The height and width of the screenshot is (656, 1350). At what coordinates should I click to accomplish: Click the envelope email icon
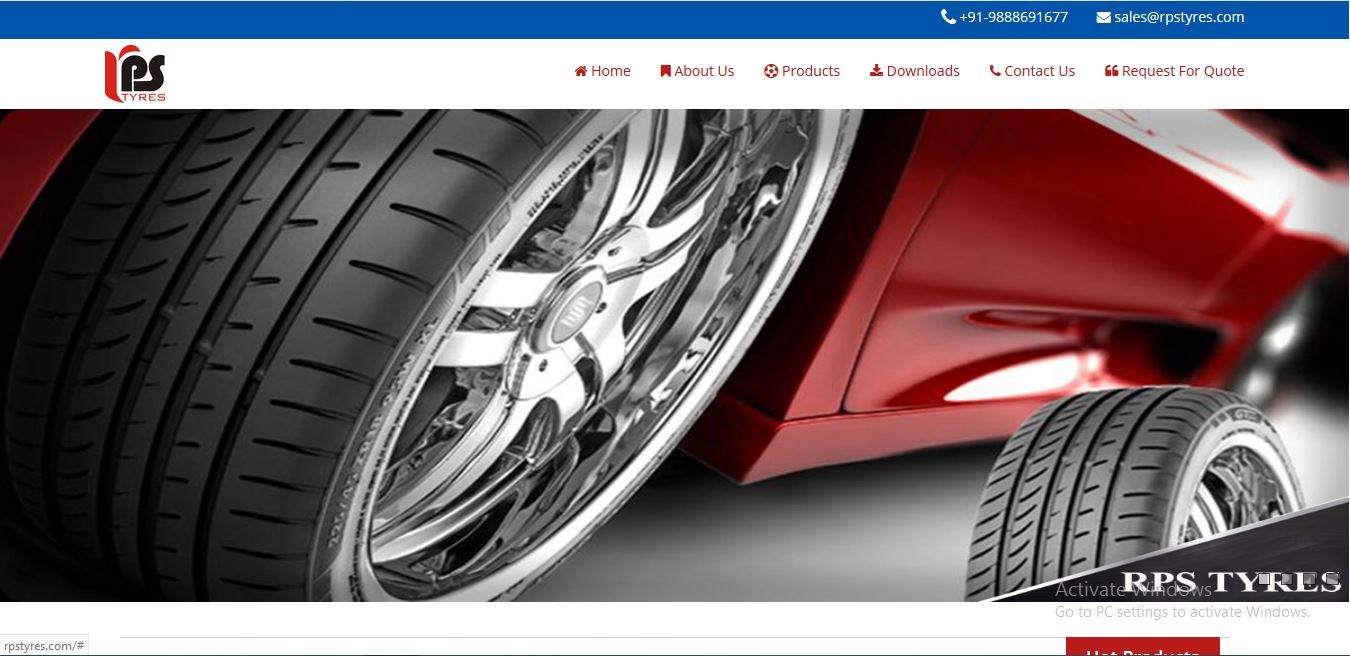coord(1104,17)
